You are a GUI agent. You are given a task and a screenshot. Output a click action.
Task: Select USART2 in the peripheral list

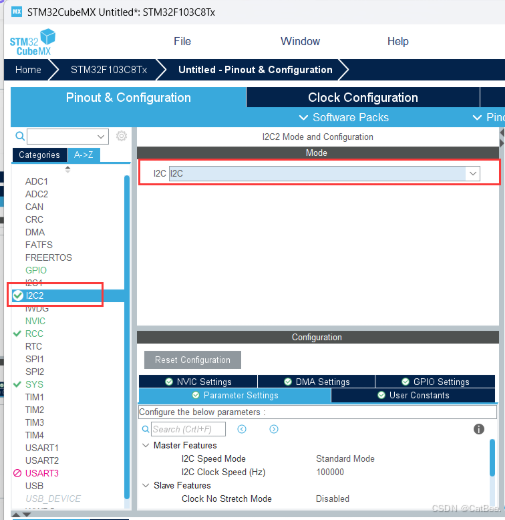point(42,461)
